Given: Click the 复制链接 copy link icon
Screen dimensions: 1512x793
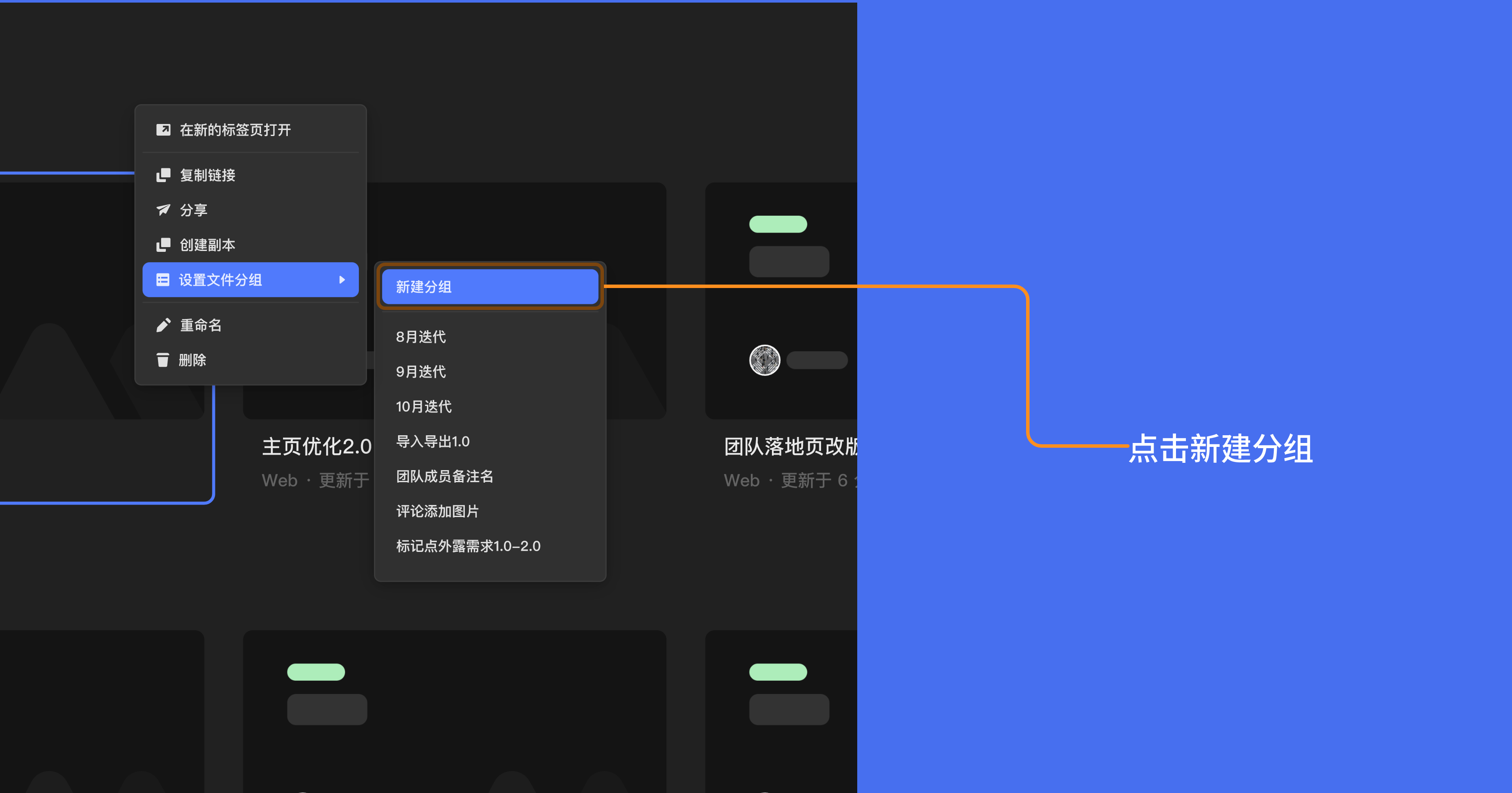Looking at the screenshot, I should point(163,175).
